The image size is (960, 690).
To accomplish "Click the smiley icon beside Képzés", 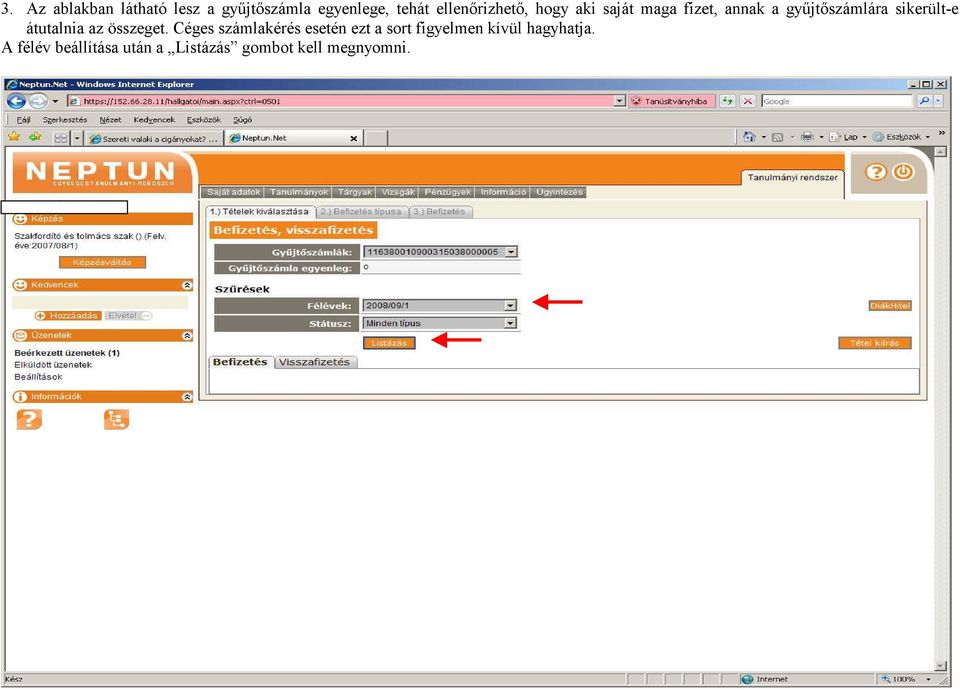I will 21,219.
